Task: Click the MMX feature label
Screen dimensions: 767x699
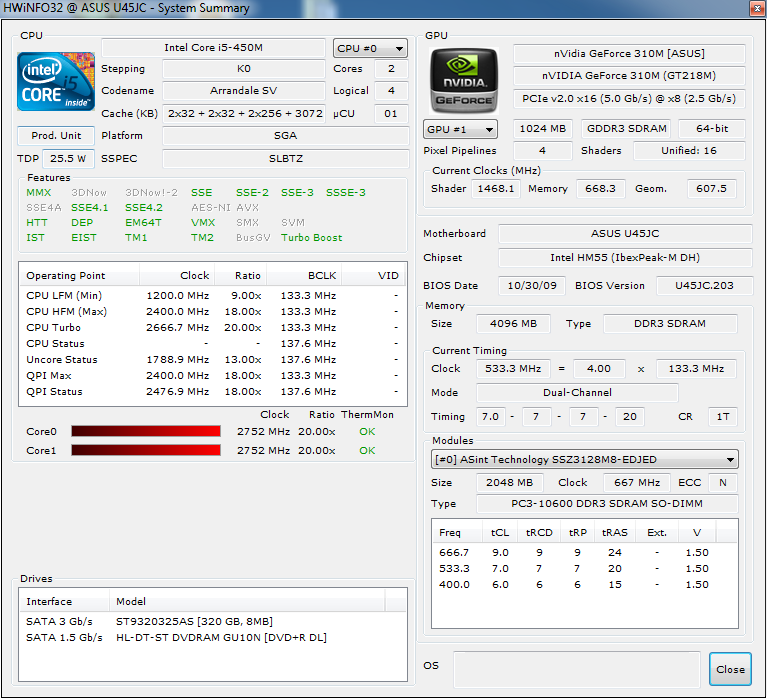Action: [x=39, y=193]
